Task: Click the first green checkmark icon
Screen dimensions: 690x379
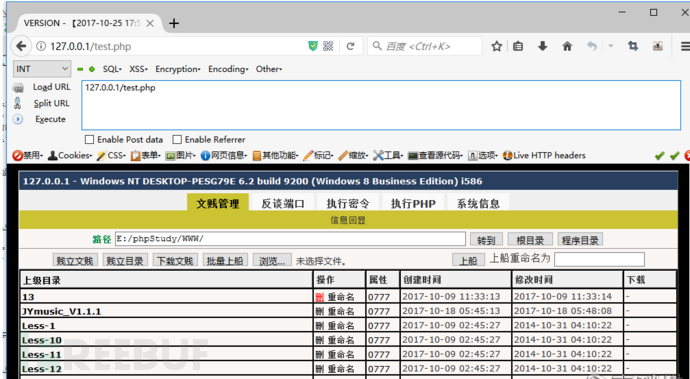Action: [659, 155]
